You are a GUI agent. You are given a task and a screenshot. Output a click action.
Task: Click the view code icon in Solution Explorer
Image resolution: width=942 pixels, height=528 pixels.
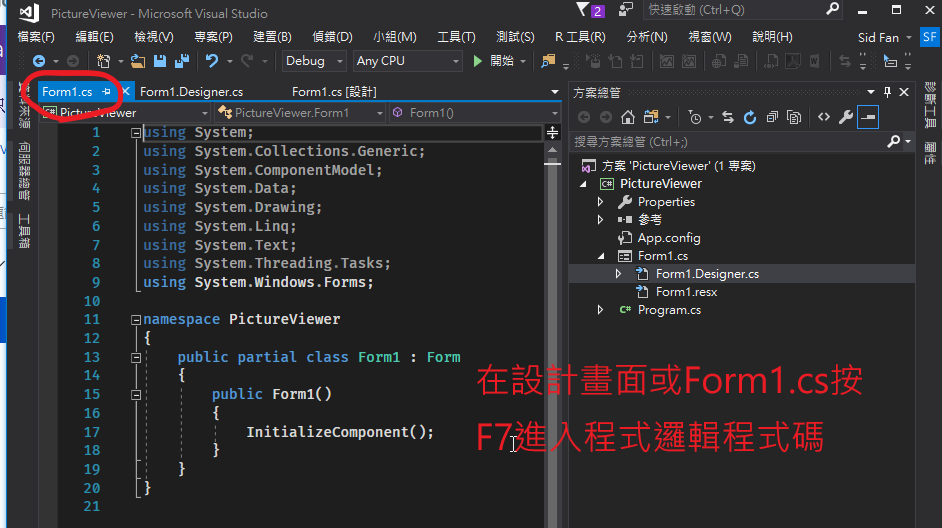point(824,117)
